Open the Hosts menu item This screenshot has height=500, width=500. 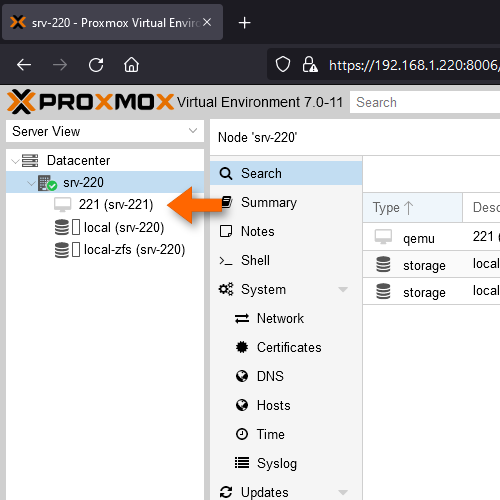click(x=286, y=405)
